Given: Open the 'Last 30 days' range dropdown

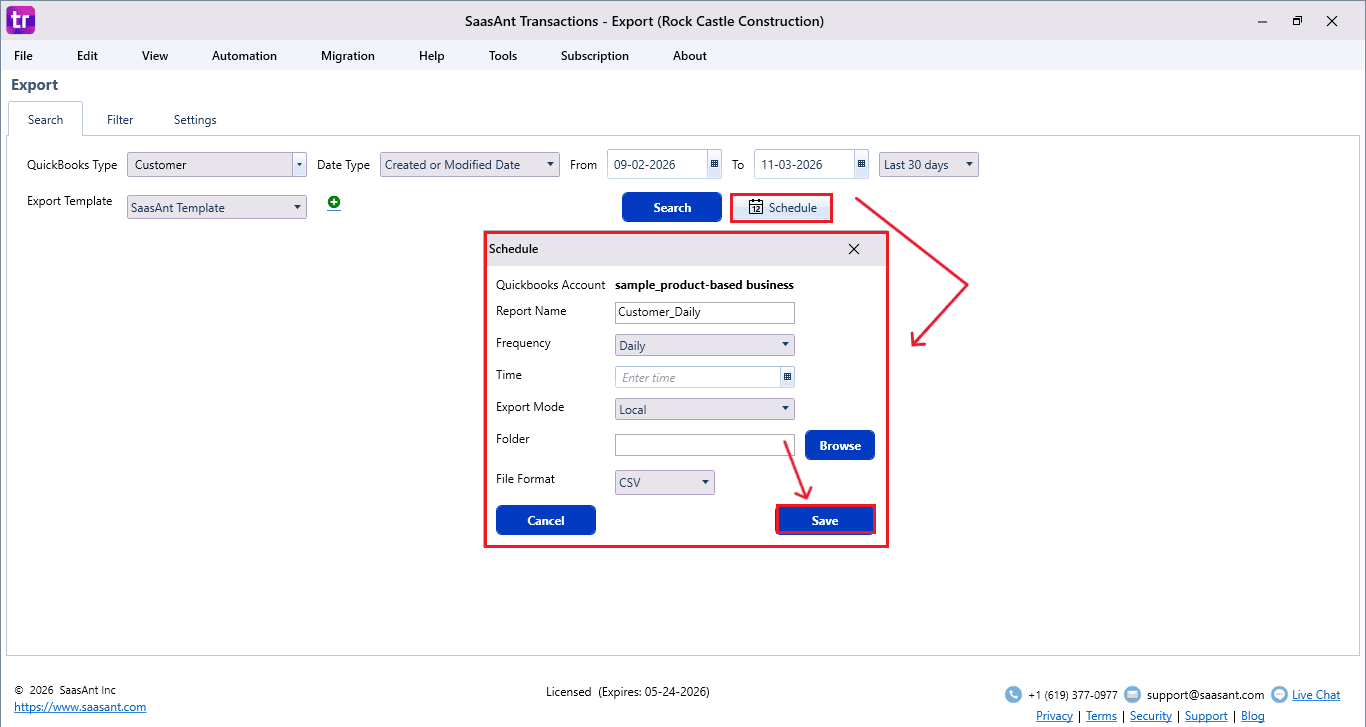Looking at the screenshot, I should pyautogui.click(x=929, y=164).
